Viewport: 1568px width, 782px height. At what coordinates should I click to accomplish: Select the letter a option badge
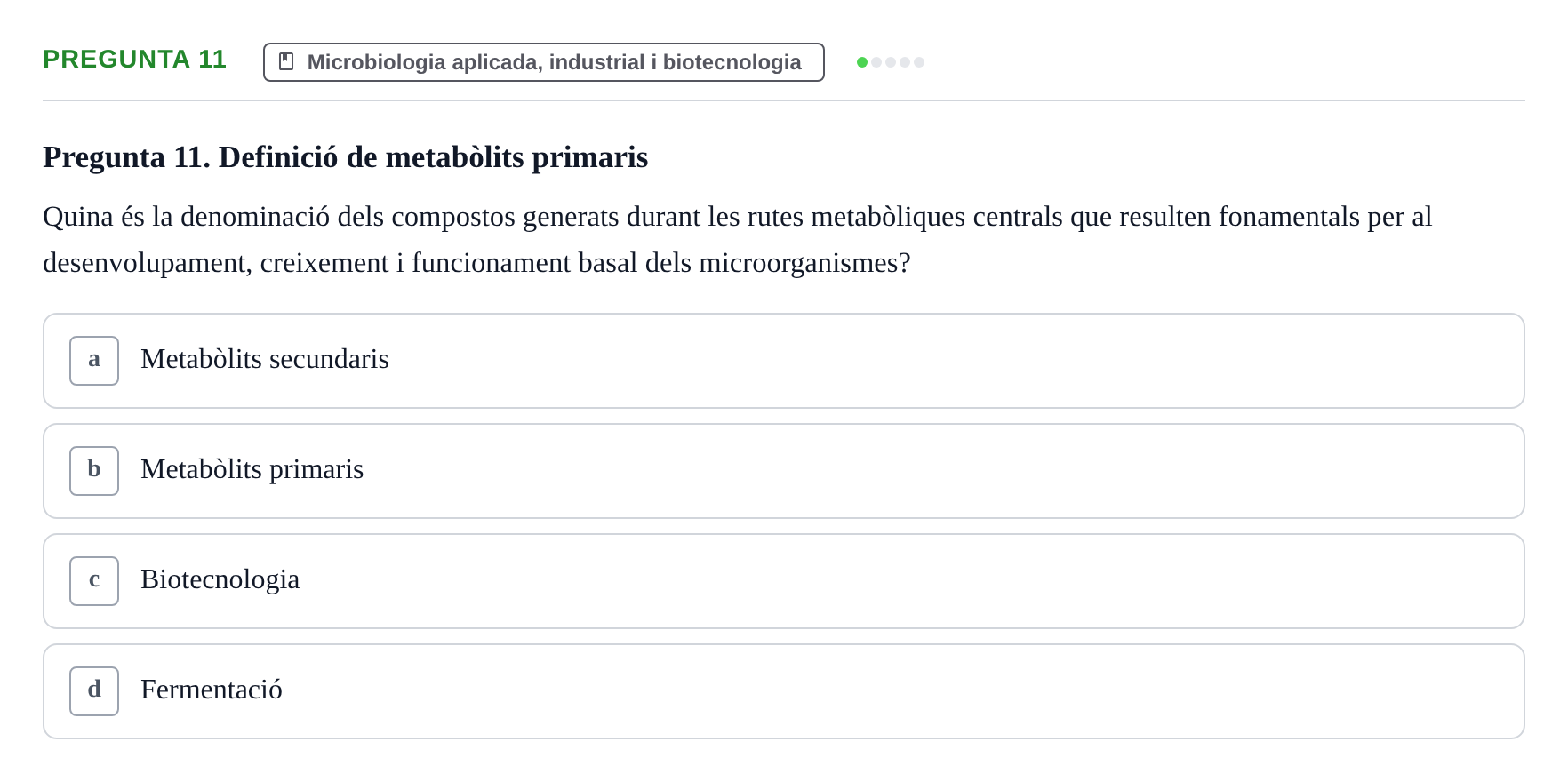tap(94, 361)
